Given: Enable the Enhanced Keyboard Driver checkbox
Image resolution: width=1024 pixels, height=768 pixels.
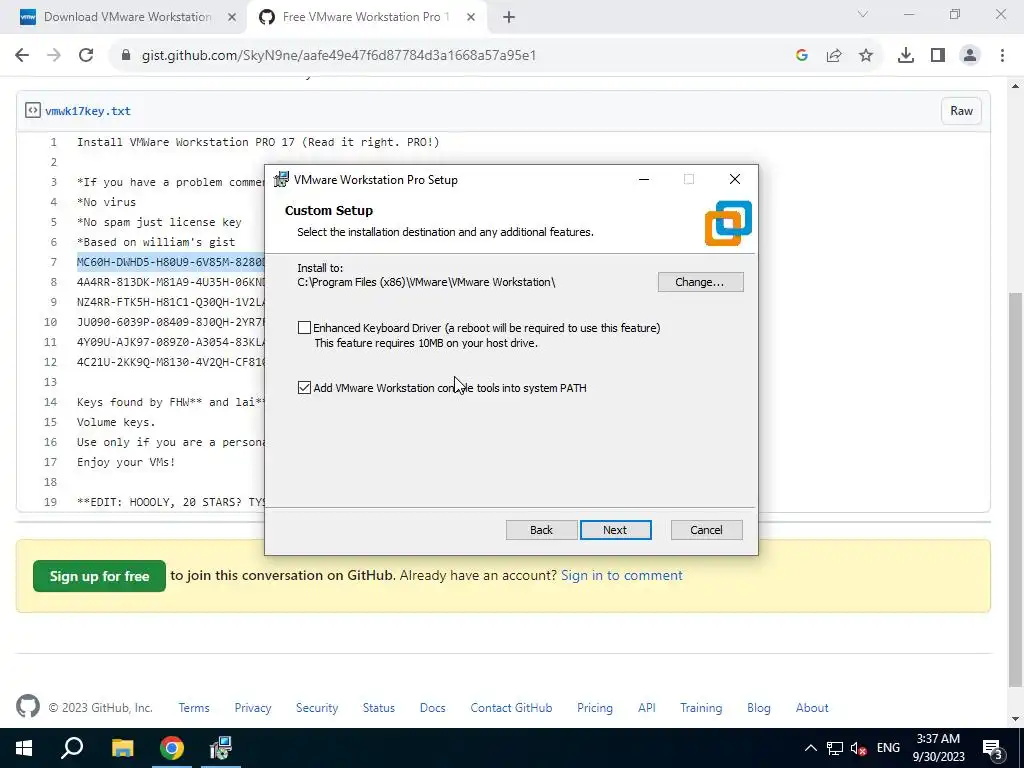Looking at the screenshot, I should [x=304, y=328].
